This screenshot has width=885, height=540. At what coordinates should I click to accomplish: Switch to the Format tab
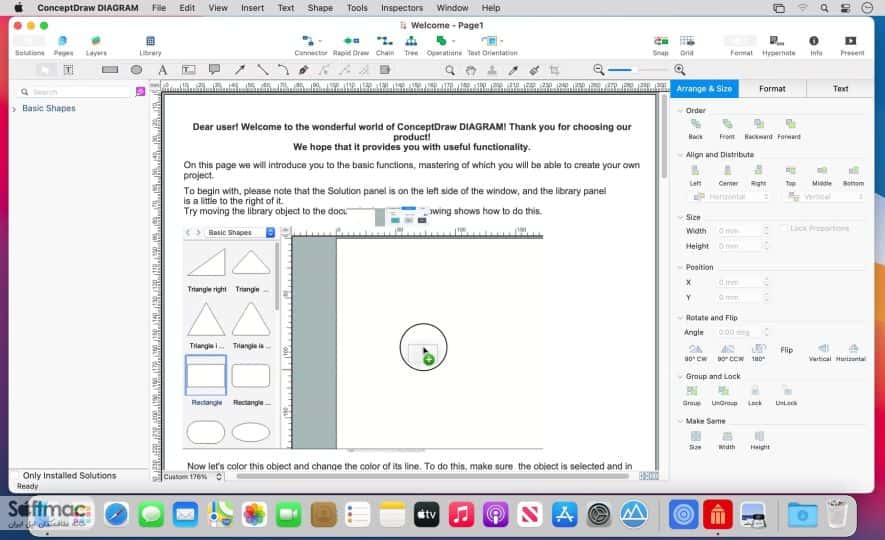pos(772,89)
